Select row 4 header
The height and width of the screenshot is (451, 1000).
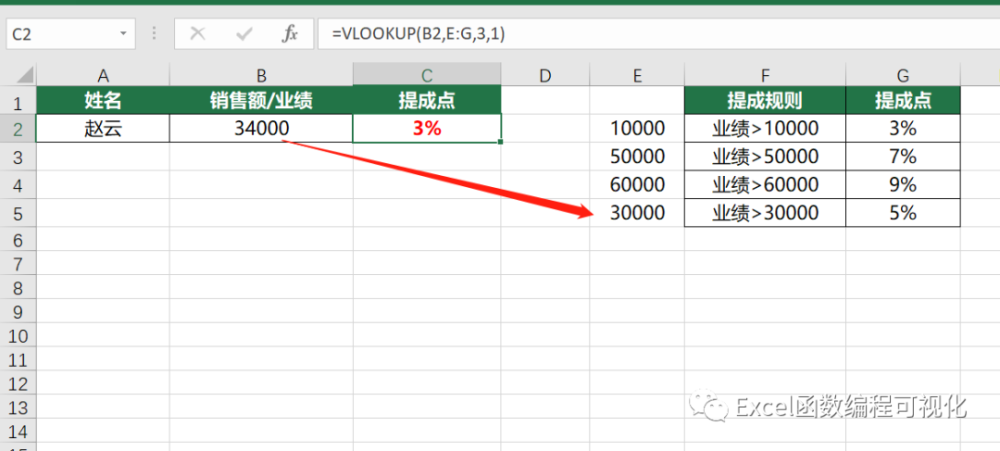pyautogui.click(x=18, y=186)
